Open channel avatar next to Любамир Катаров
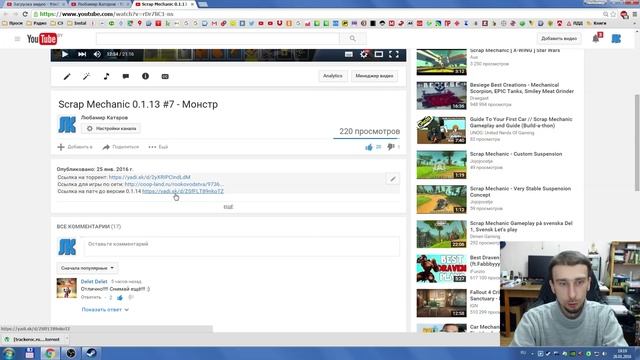This screenshot has height=360, width=640. (x=67, y=124)
